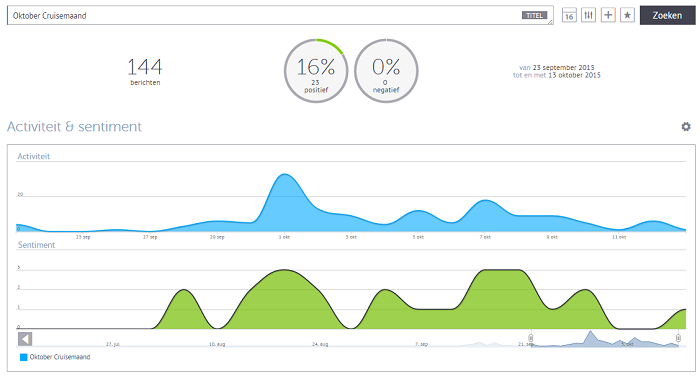Click the left range handle on timeline navigator

tap(531, 338)
